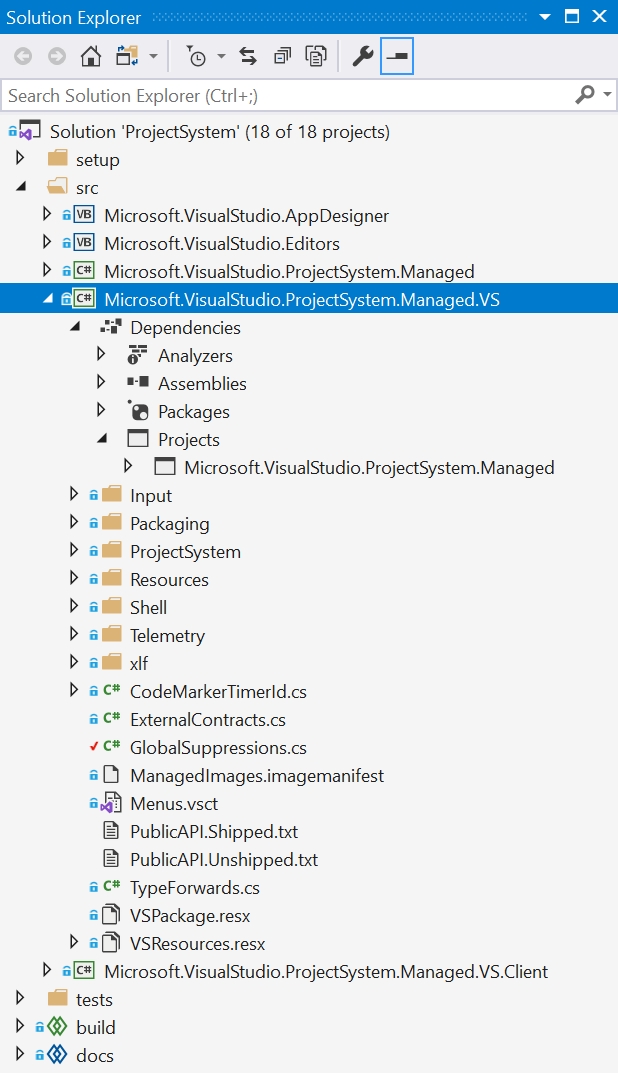Select the Packaging folder
Image resolution: width=618 pixels, height=1073 pixels.
pos(170,523)
